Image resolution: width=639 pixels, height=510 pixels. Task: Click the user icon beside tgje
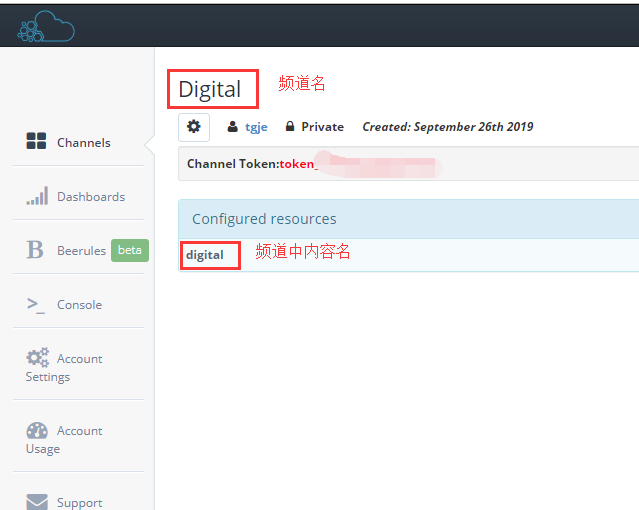click(x=233, y=127)
